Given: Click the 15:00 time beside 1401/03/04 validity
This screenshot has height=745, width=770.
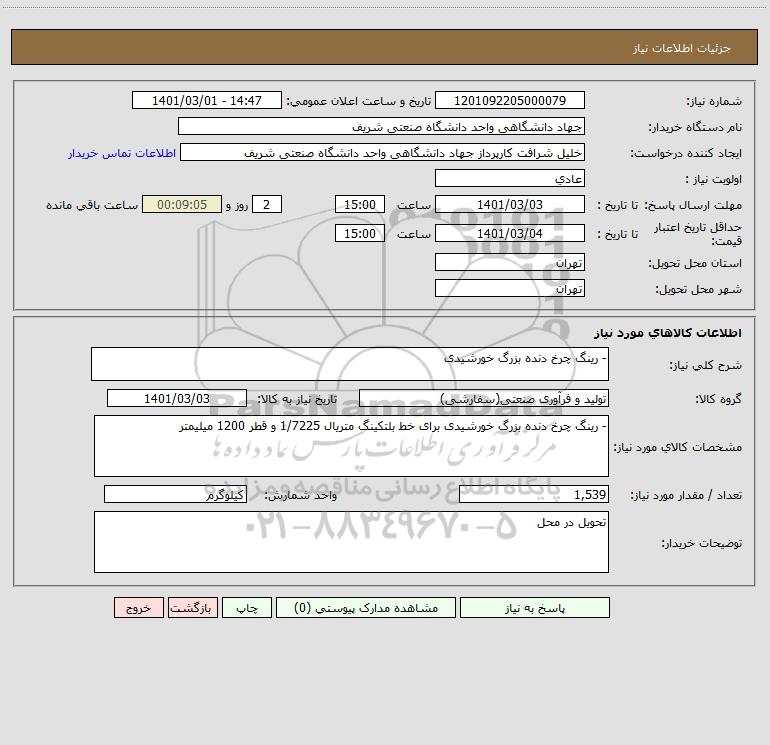Looking at the screenshot, I should [359, 233].
